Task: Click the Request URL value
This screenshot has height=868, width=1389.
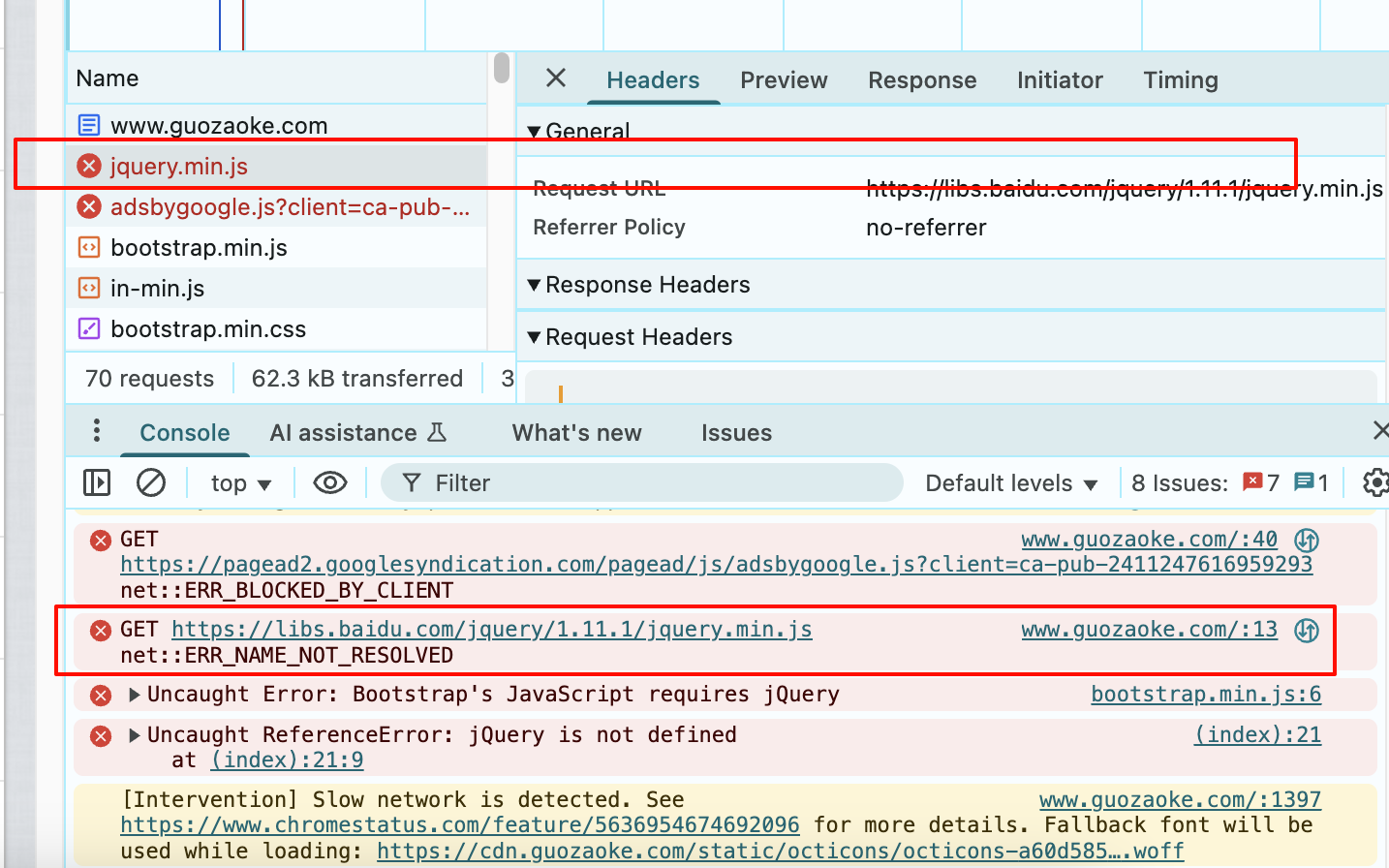Action: [1125, 189]
